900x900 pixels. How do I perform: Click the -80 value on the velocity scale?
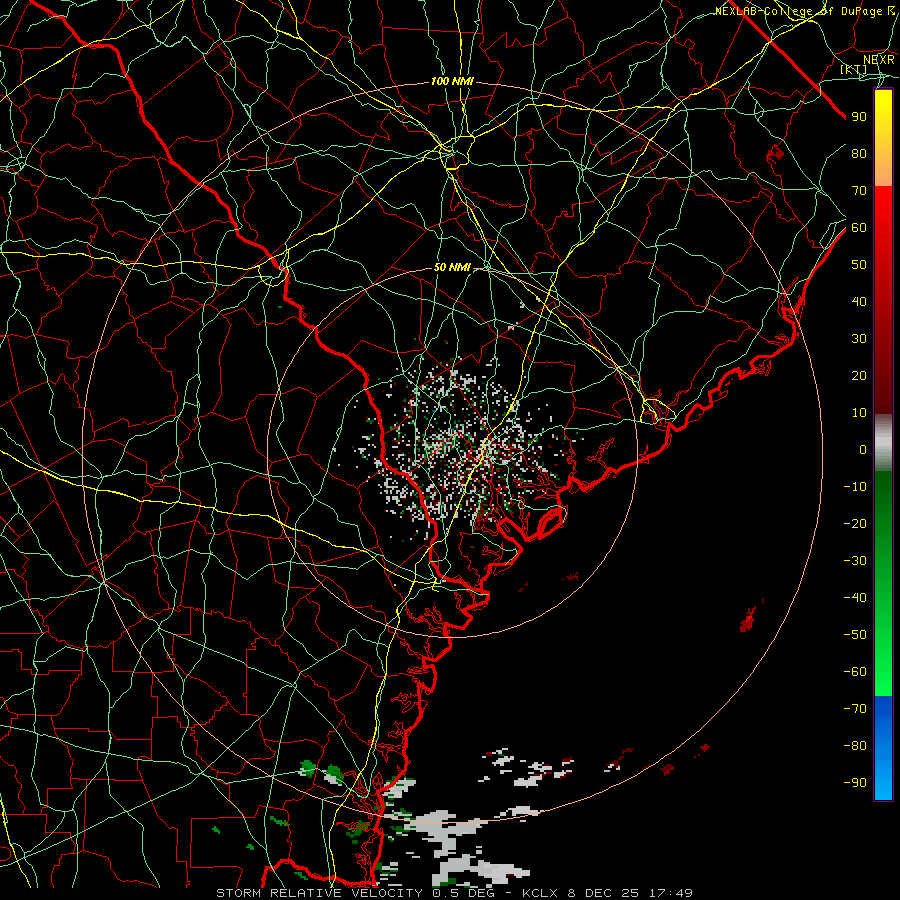(x=855, y=746)
